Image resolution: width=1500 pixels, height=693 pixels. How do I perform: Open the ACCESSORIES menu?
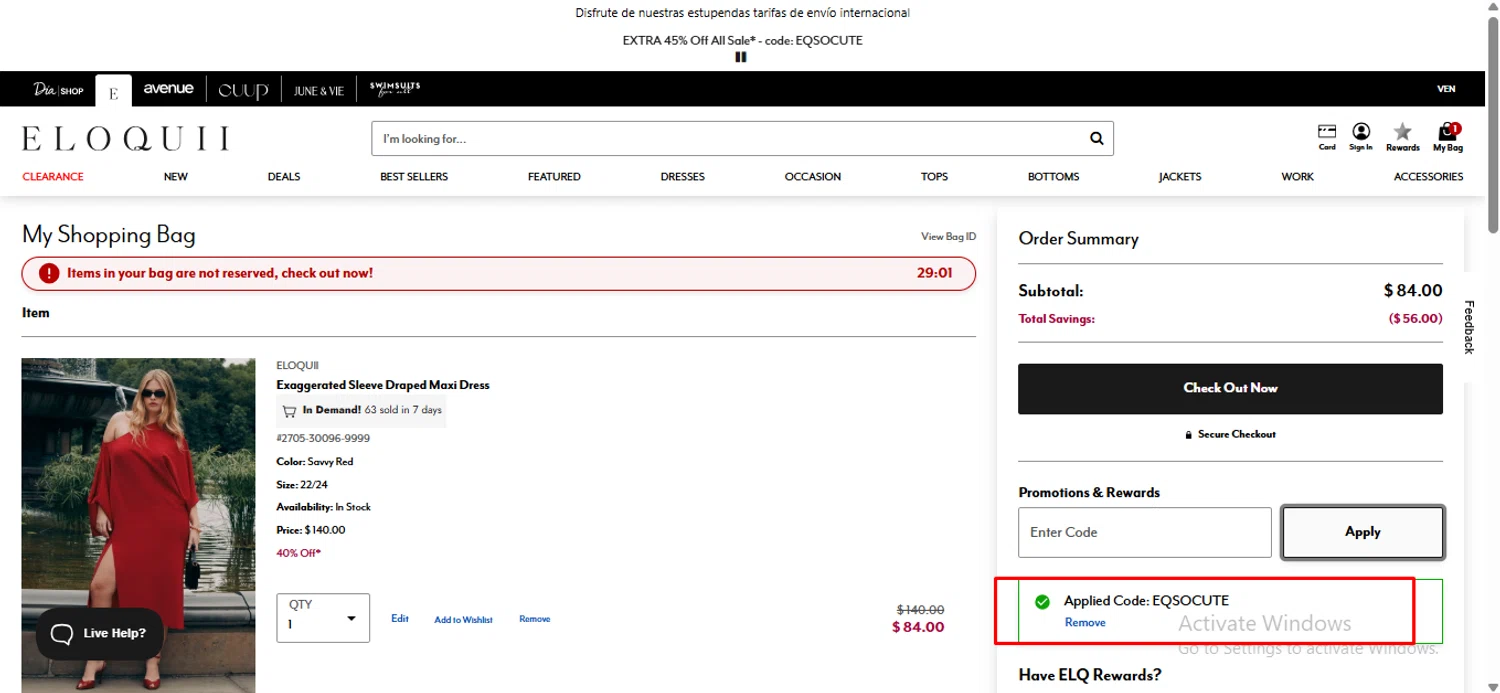(1428, 177)
